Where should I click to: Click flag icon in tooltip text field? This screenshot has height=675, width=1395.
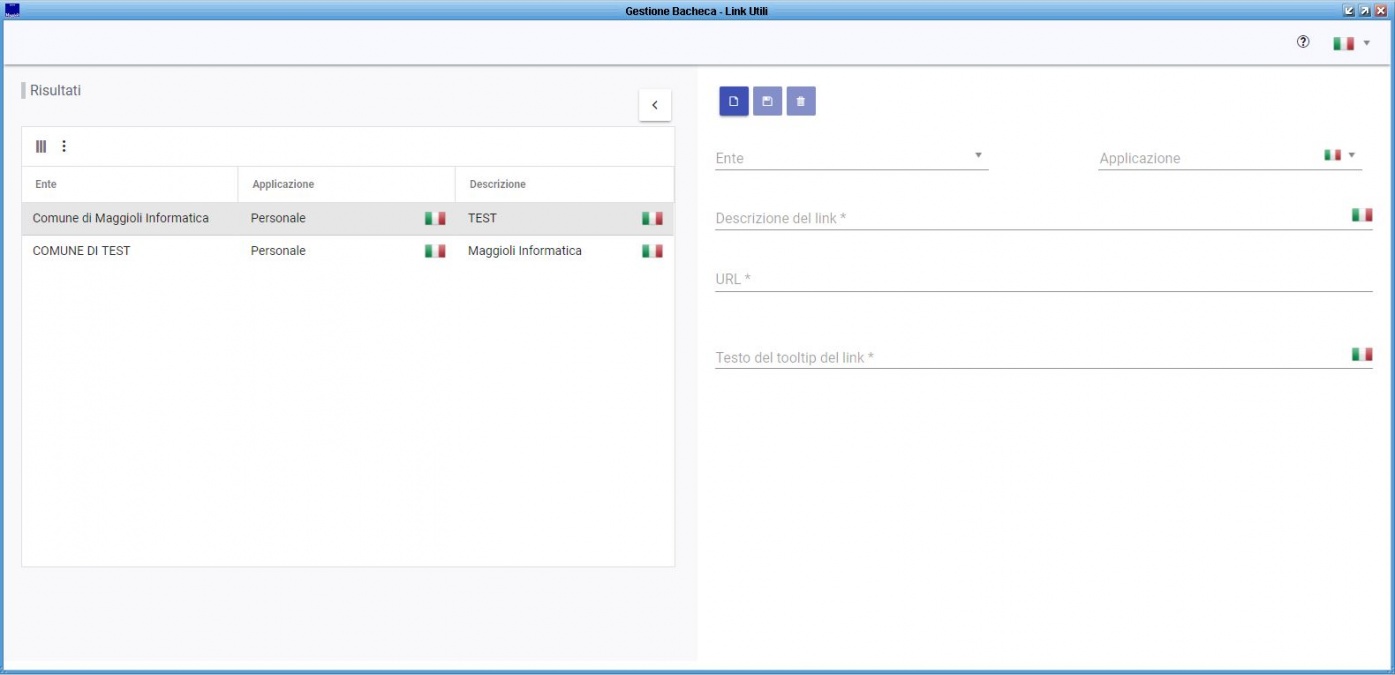[1362, 354]
